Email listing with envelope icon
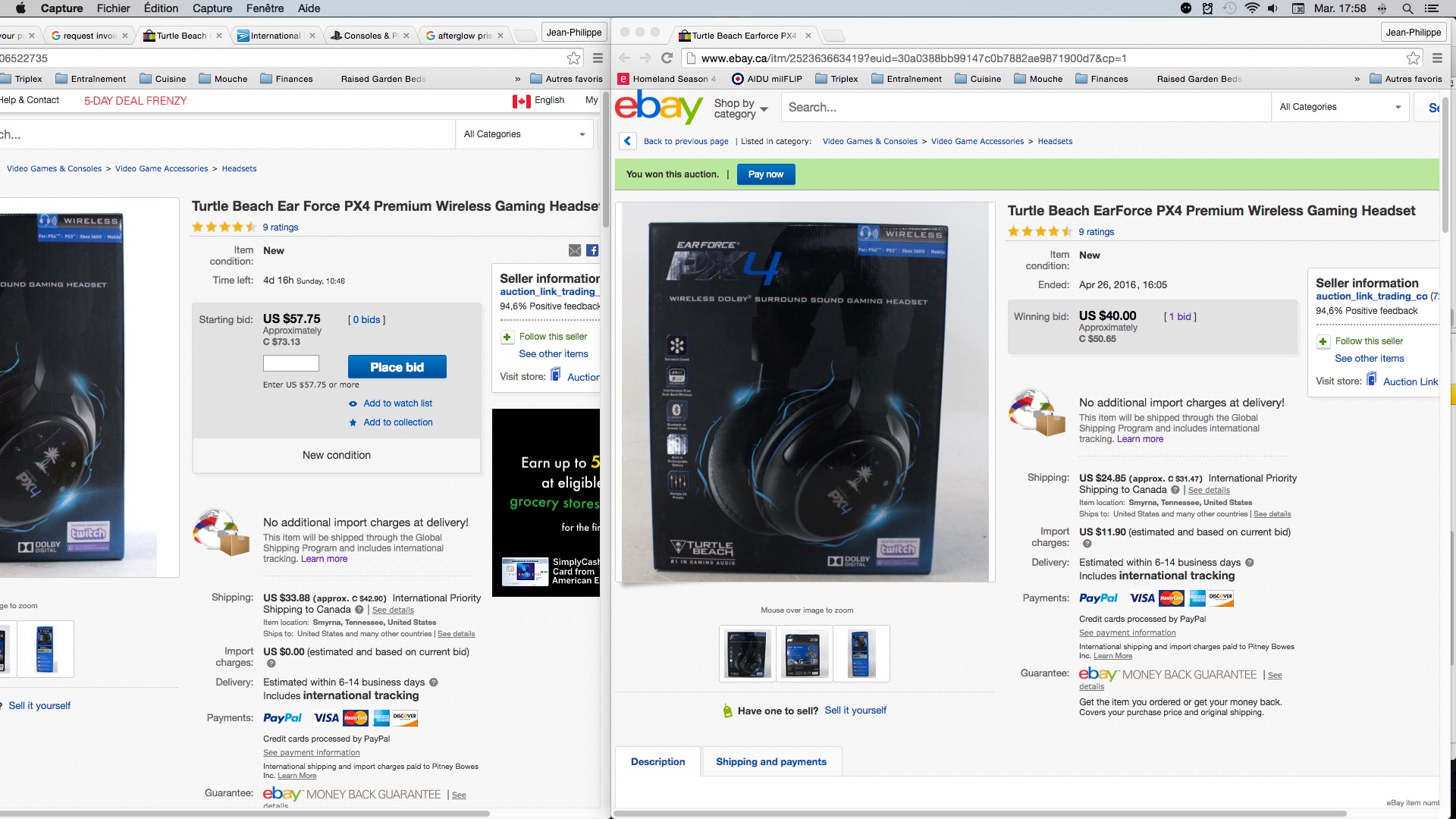1456x819 pixels. pyautogui.click(x=575, y=251)
